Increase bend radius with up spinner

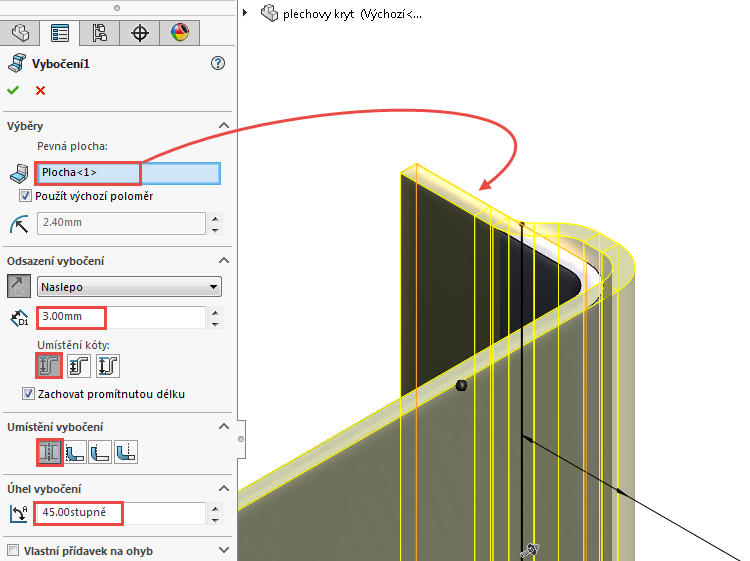(x=216, y=219)
